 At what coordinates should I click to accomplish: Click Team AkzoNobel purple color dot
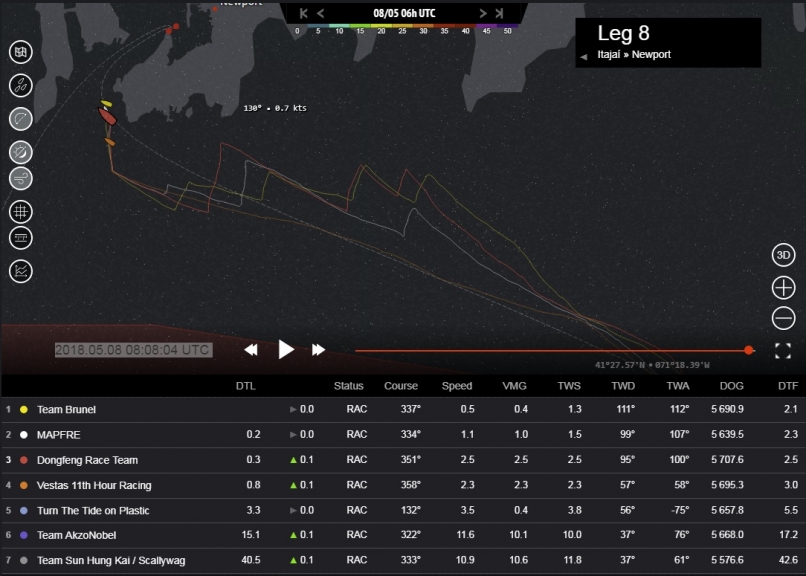24,535
